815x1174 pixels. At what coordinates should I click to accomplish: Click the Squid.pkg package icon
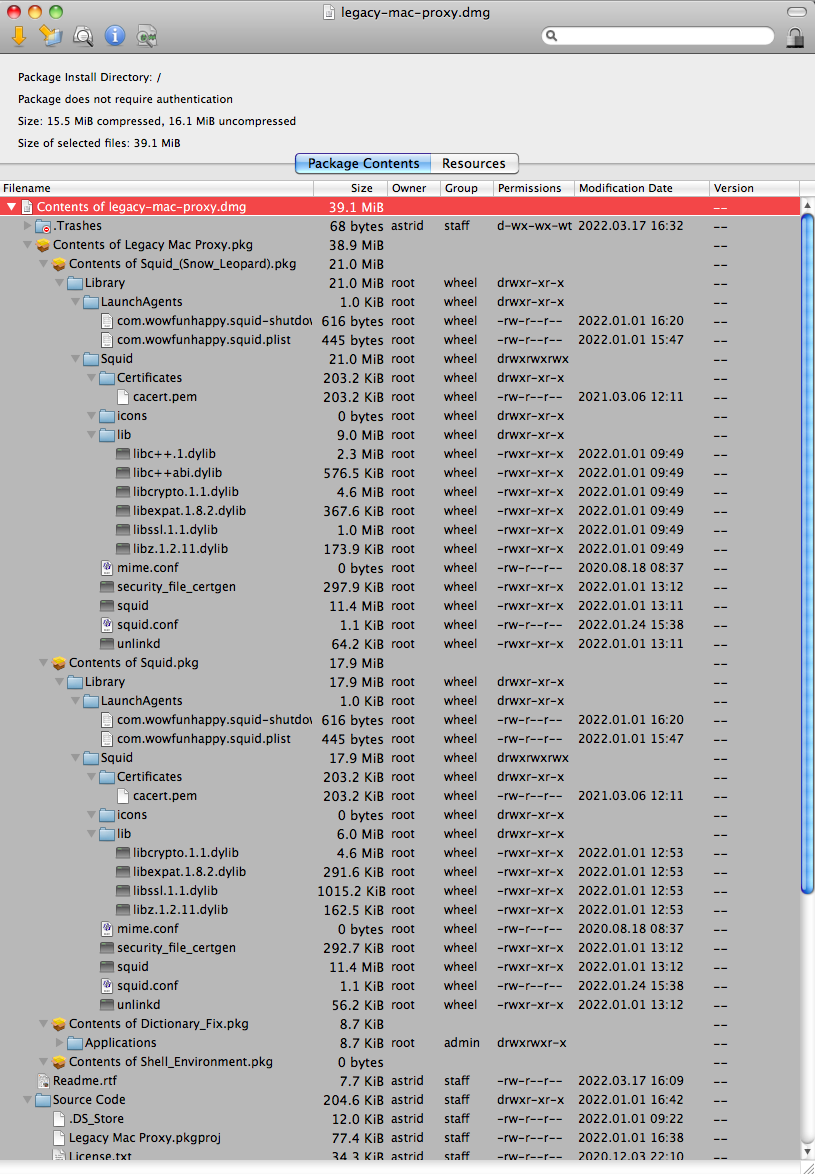click(59, 663)
